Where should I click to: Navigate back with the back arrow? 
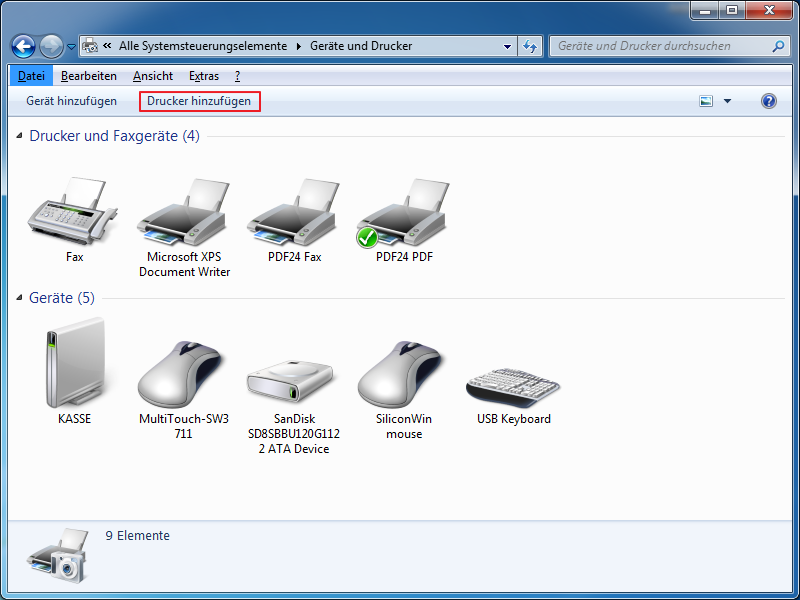(24, 46)
